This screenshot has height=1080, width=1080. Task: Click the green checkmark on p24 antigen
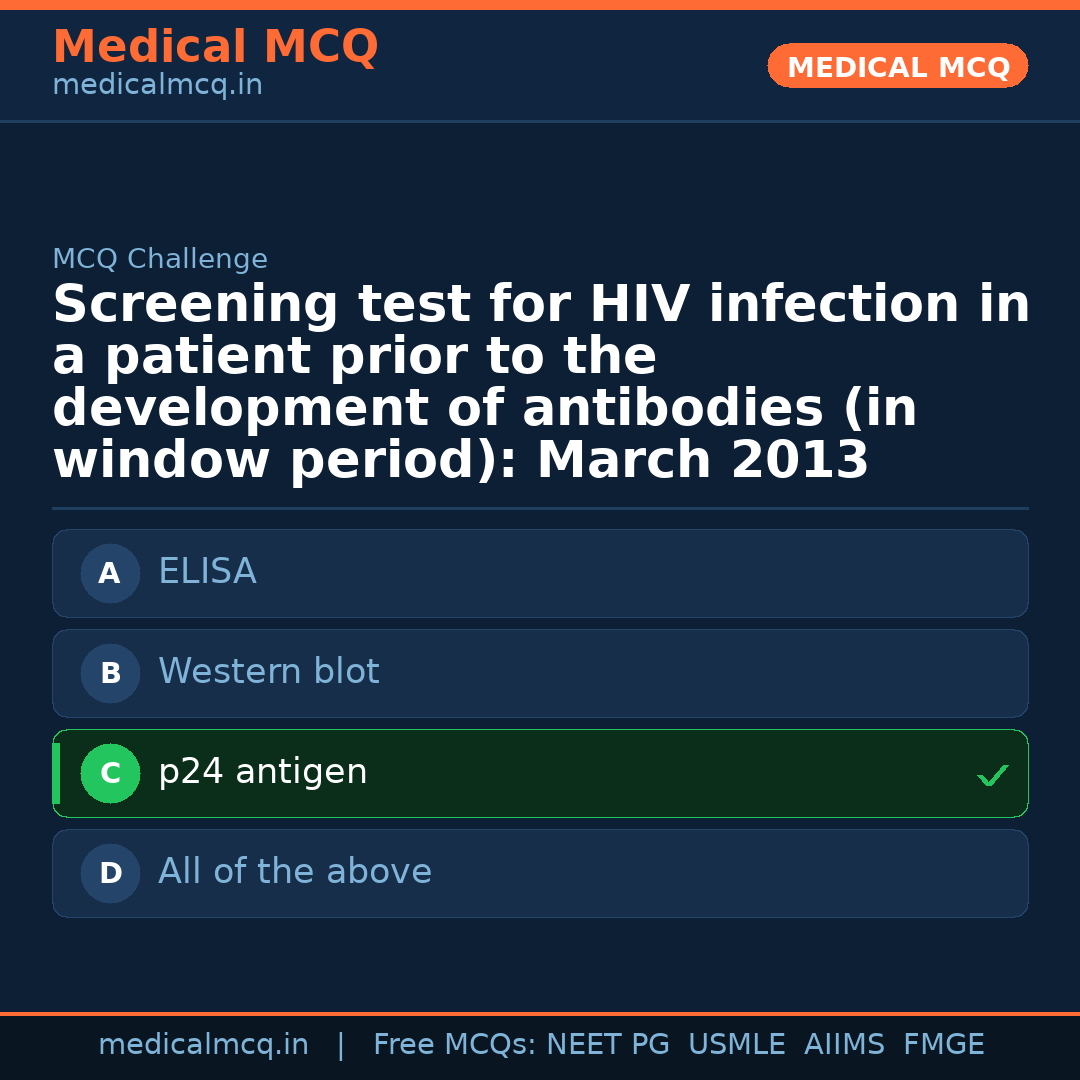pos(992,775)
